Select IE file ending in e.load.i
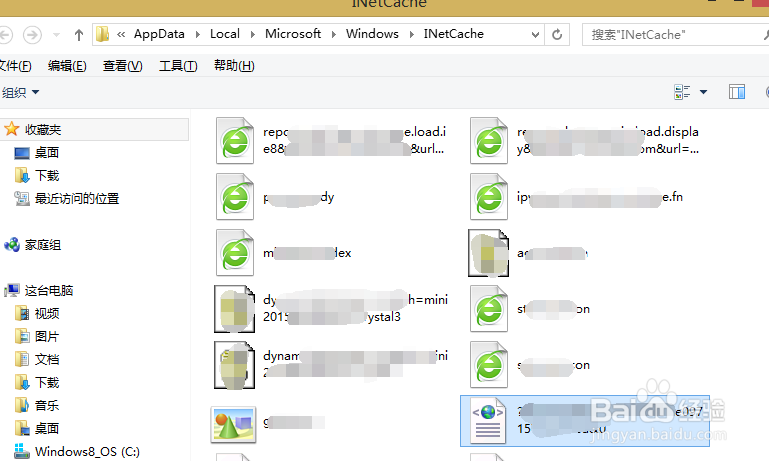This screenshot has width=769, height=461. tap(332, 141)
